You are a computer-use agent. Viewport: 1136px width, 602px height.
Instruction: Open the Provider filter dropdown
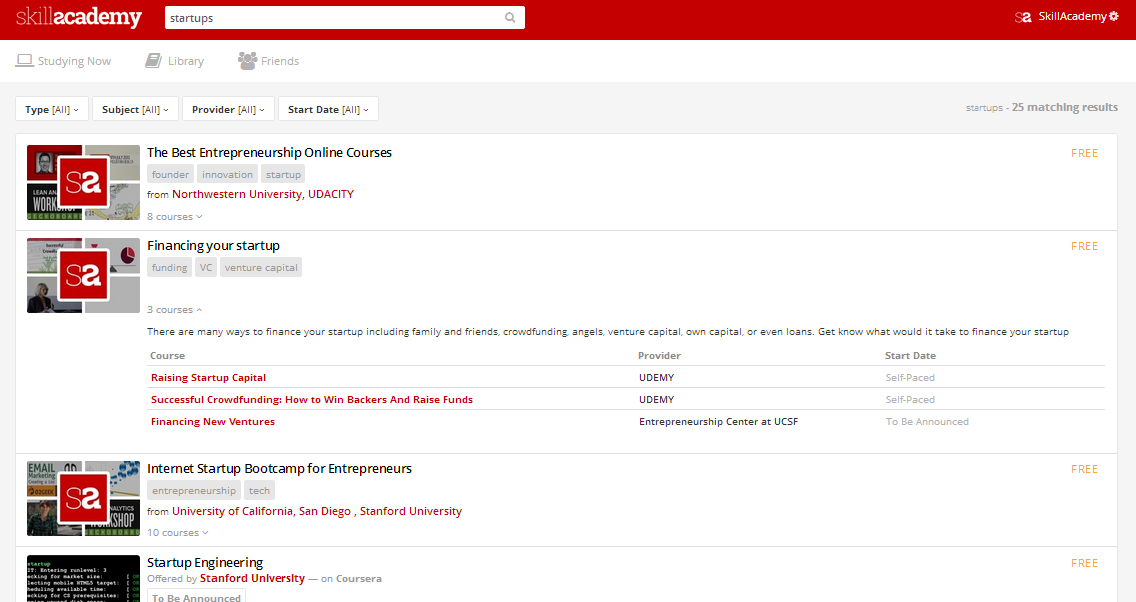tap(228, 109)
